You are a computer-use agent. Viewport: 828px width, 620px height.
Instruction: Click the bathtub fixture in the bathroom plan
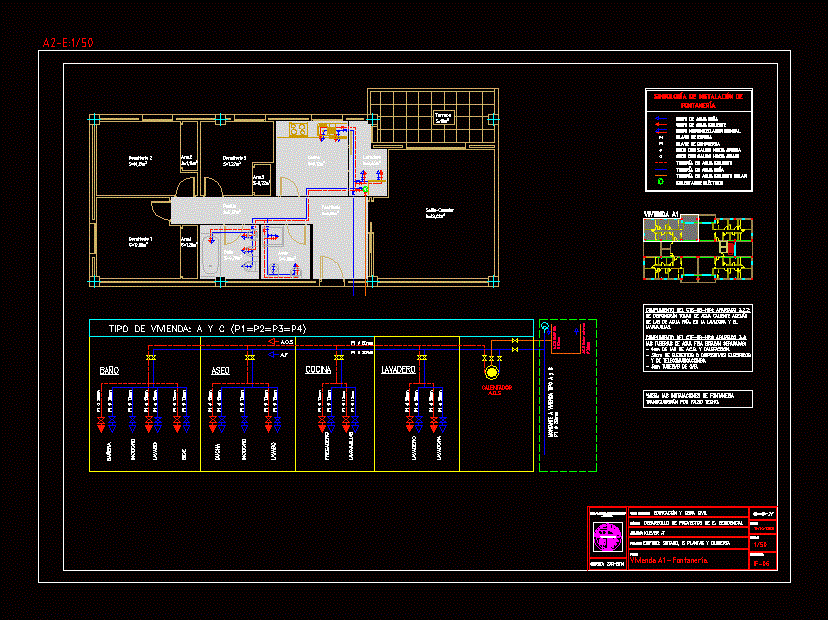[209, 257]
